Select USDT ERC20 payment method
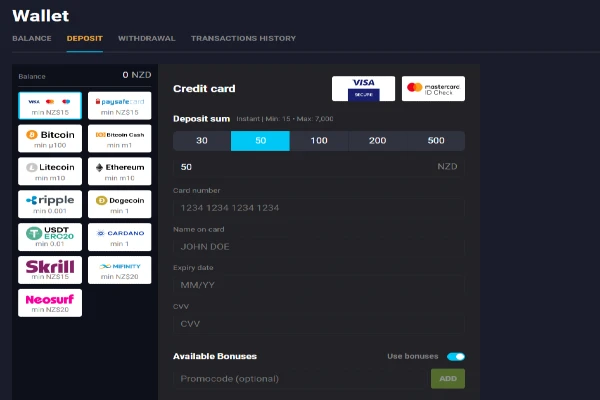600x400 pixels. (x=50, y=236)
